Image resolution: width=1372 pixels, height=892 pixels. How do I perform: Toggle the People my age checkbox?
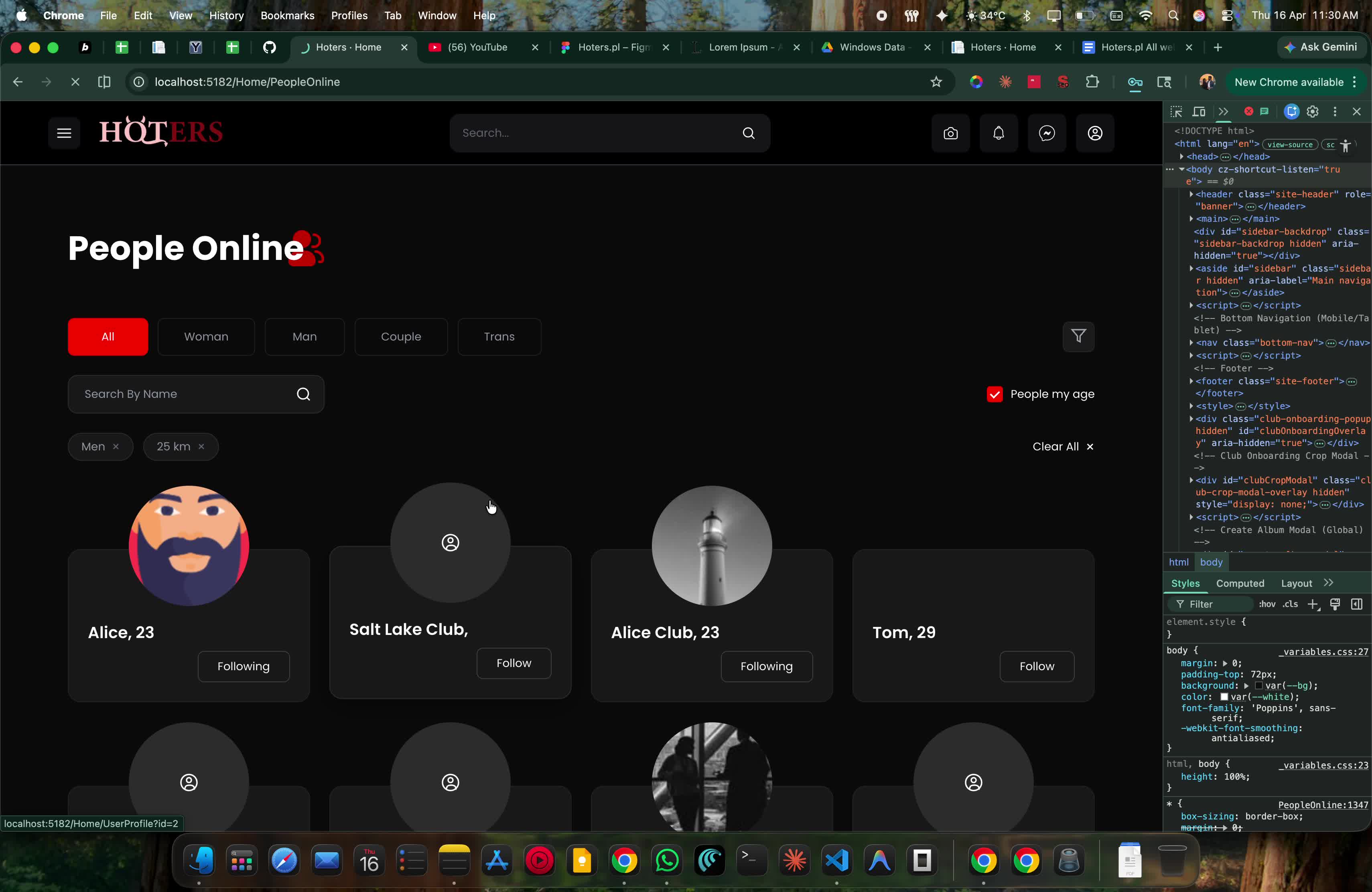coord(994,394)
